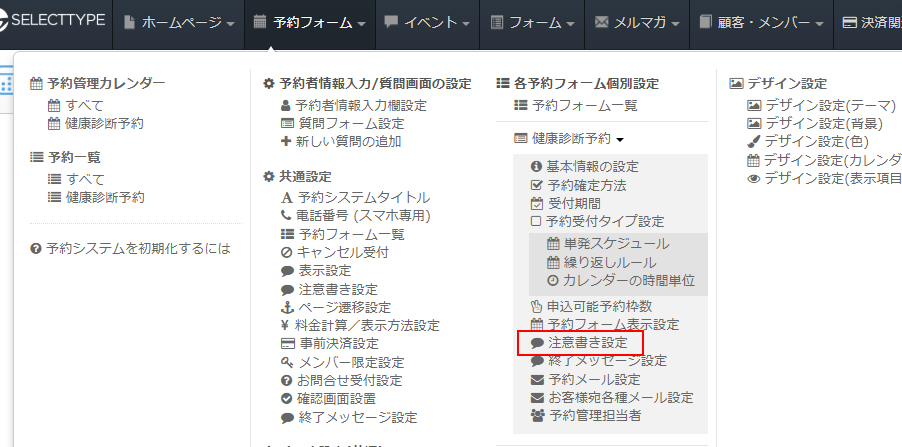Open the 顧客・メンバー navigation menu

point(764,22)
